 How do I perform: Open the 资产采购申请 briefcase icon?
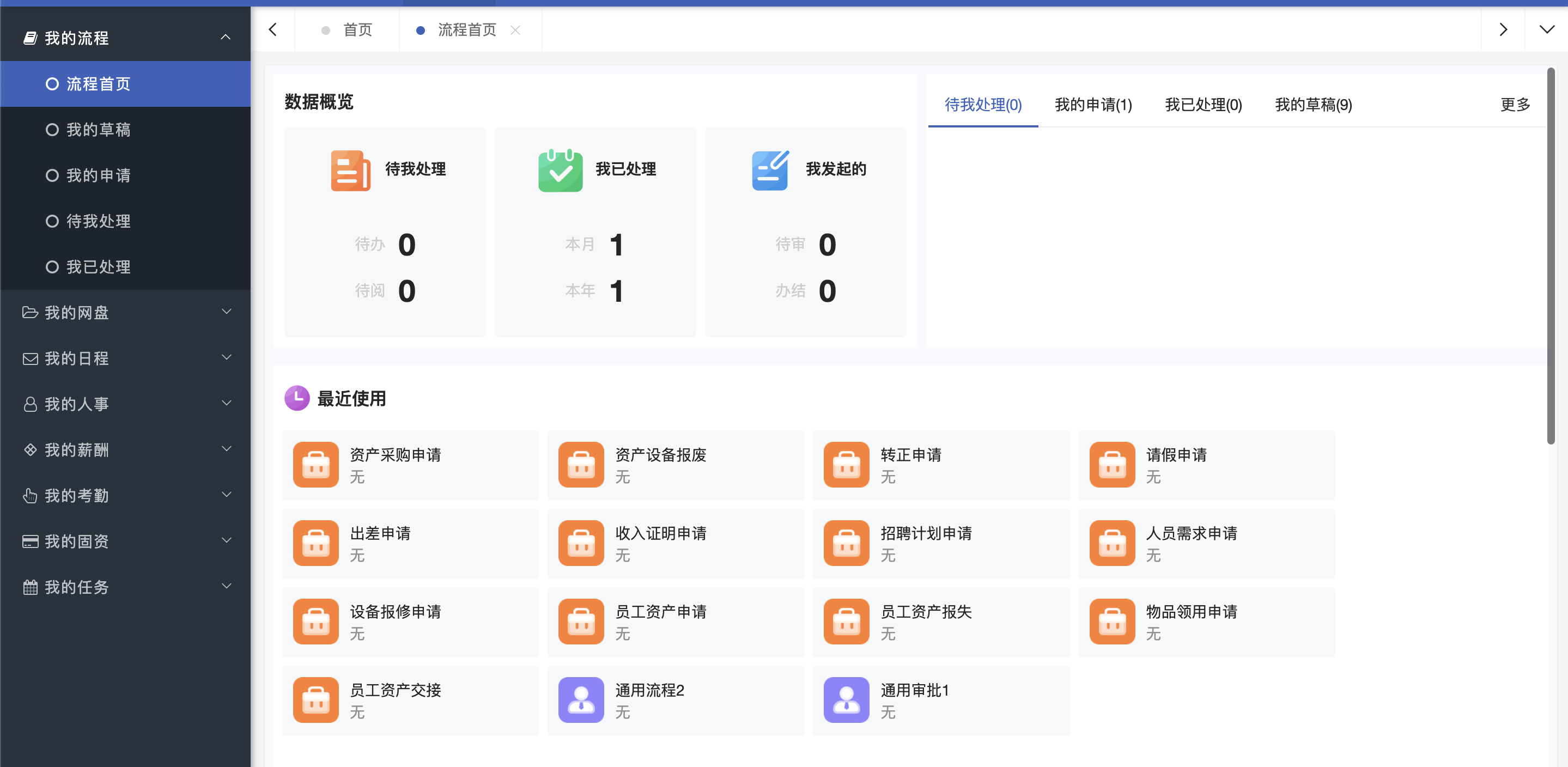316,465
